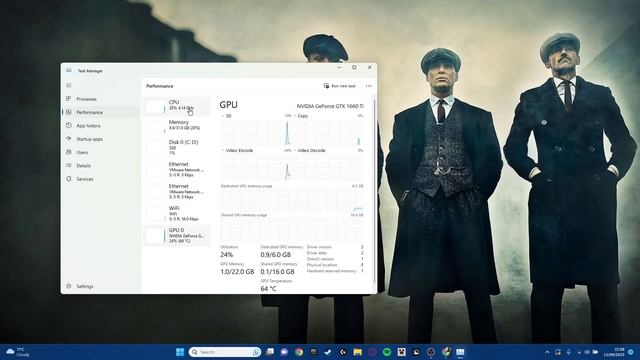This screenshot has width=640, height=360.
Task: Select the Performance page in the sidebar
Action: 100,112
